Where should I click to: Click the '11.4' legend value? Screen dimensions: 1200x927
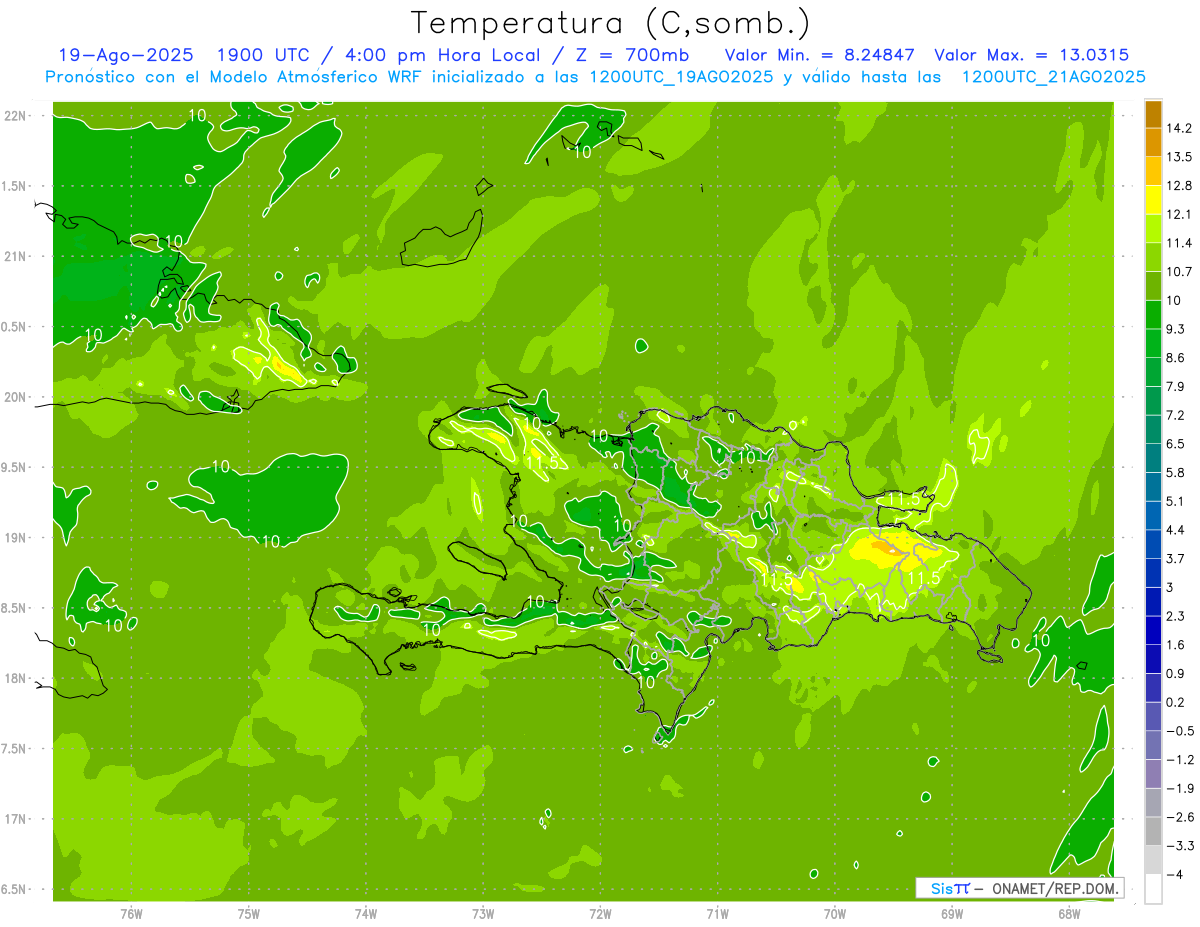[1180, 243]
